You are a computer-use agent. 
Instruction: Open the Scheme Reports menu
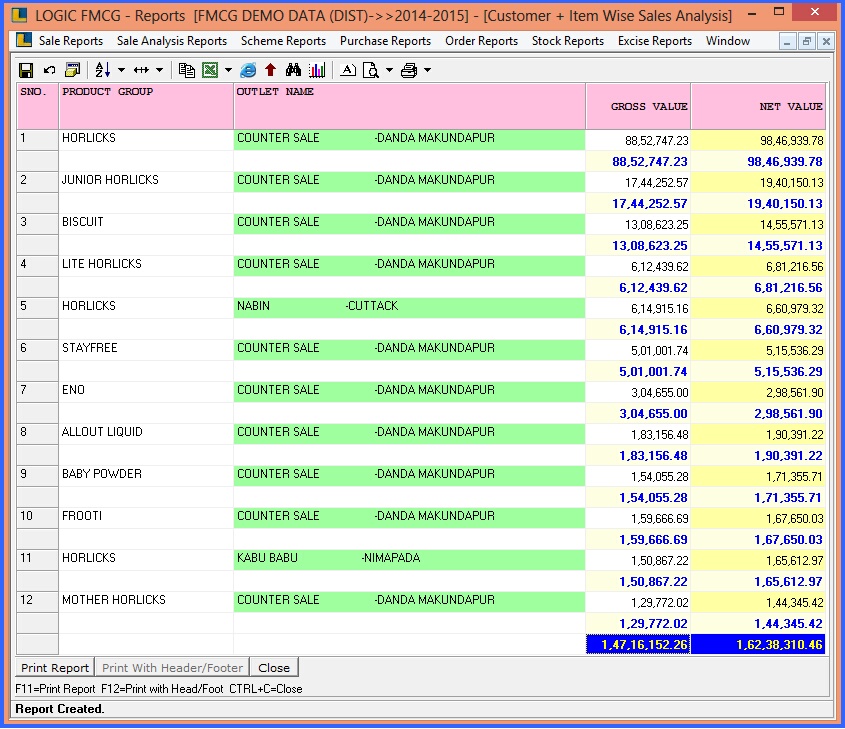[283, 41]
